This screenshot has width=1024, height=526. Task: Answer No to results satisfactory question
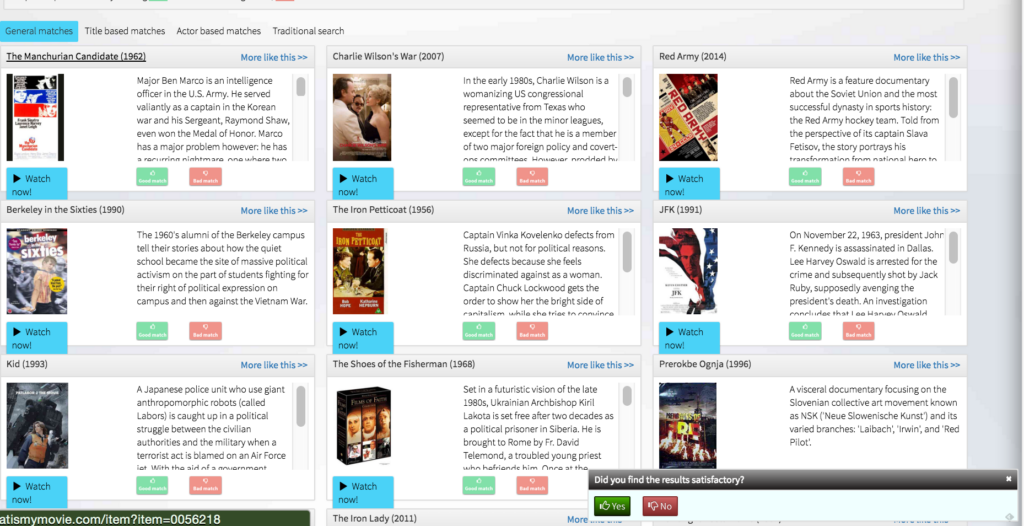tap(659, 506)
